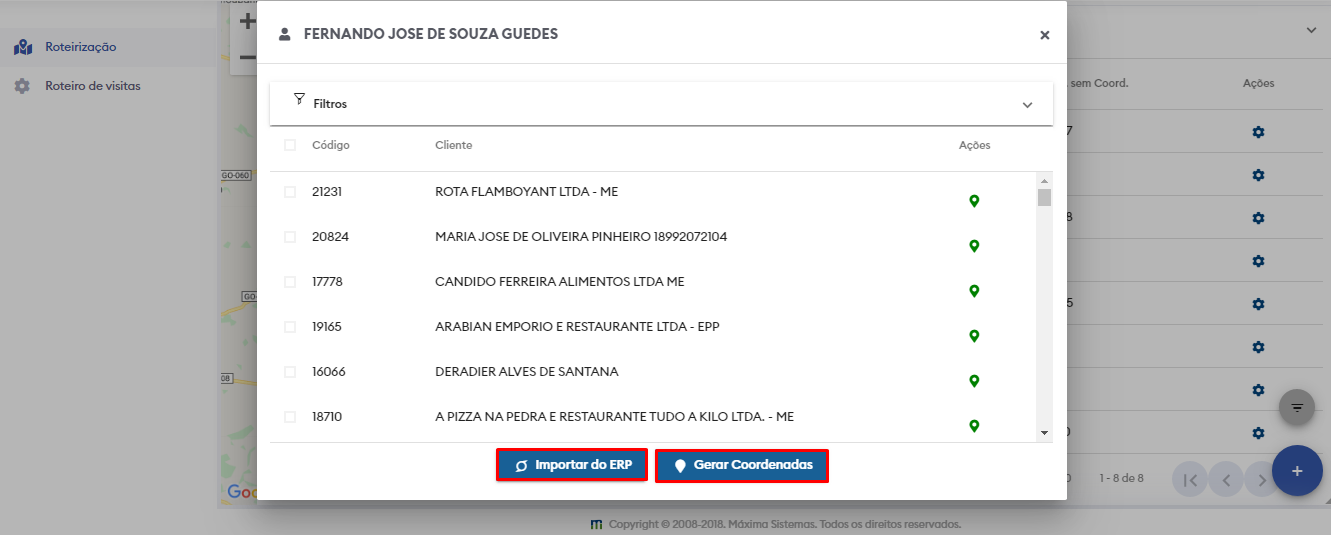Go to previous page in background pagination
The height and width of the screenshot is (535, 1331).
pyautogui.click(x=1226, y=480)
